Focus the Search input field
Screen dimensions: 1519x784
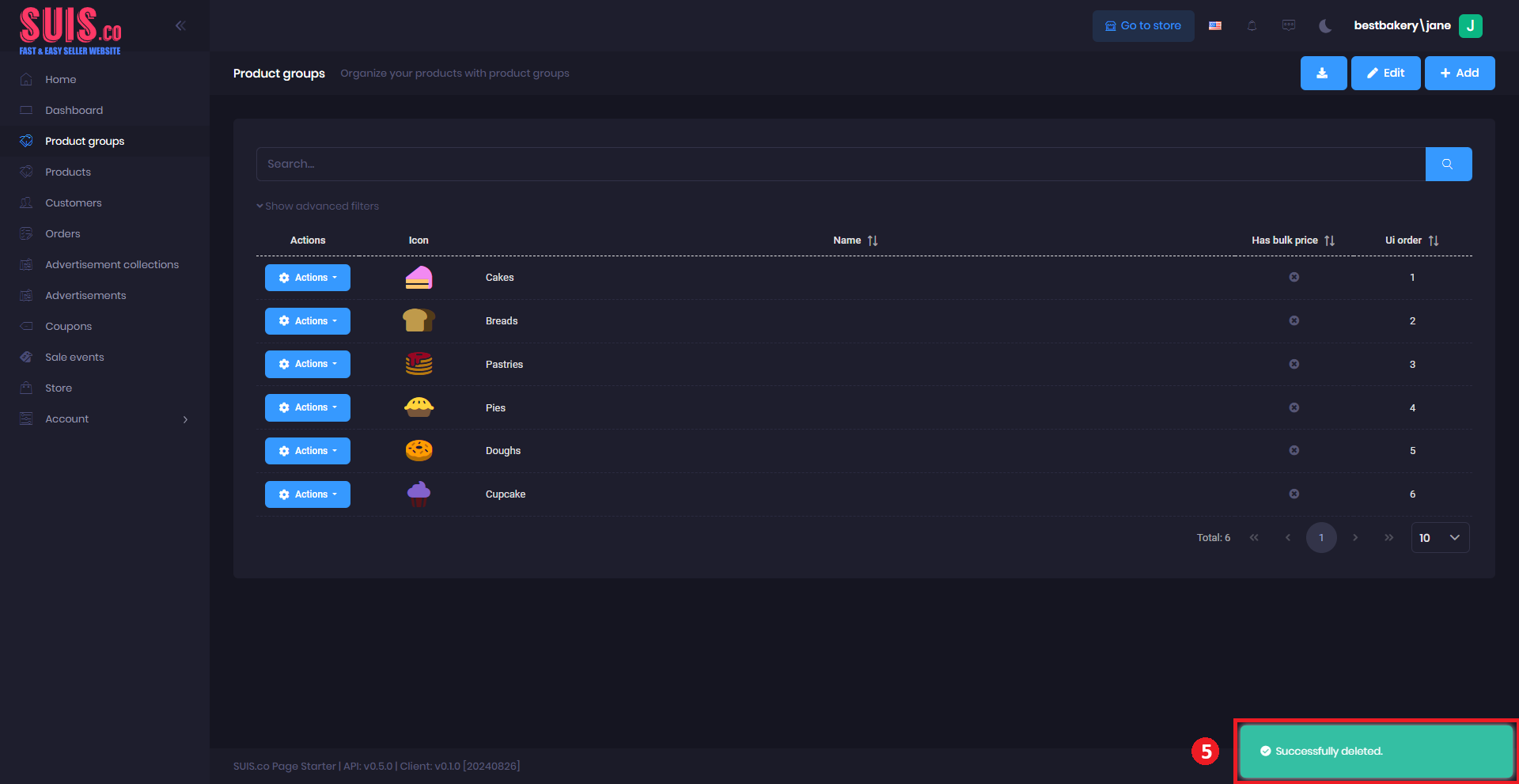click(841, 164)
